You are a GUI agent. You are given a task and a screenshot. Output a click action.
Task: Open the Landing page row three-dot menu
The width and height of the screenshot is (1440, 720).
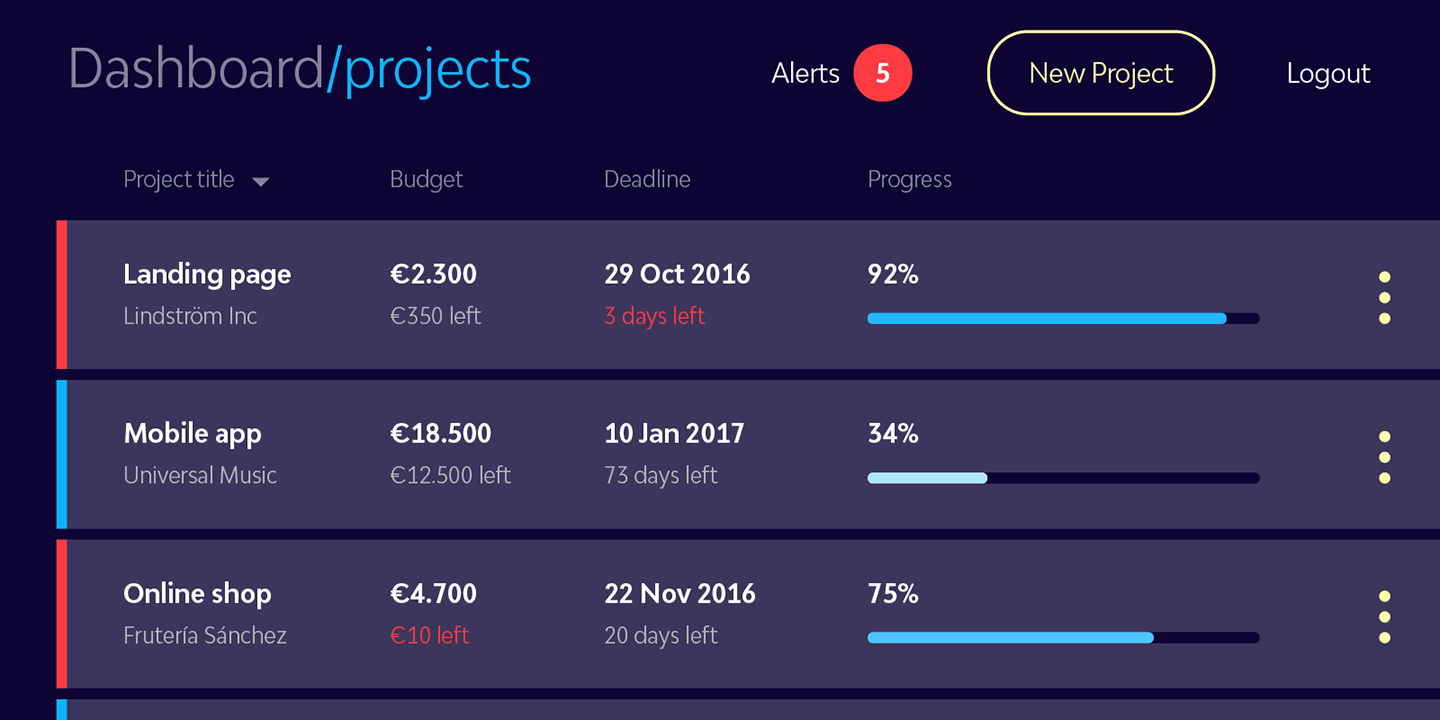tap(1384, 298)
